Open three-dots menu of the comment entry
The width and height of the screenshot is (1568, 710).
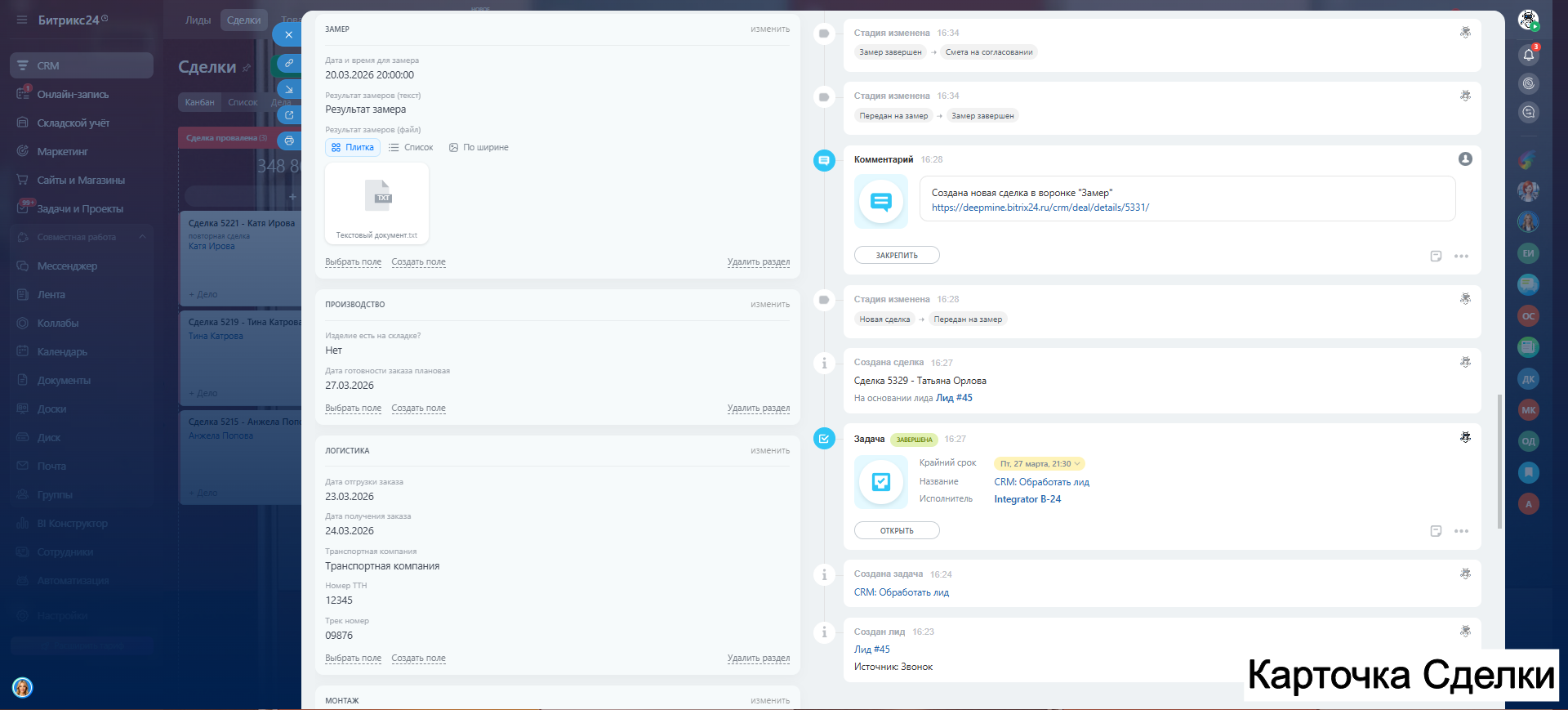1461,257
